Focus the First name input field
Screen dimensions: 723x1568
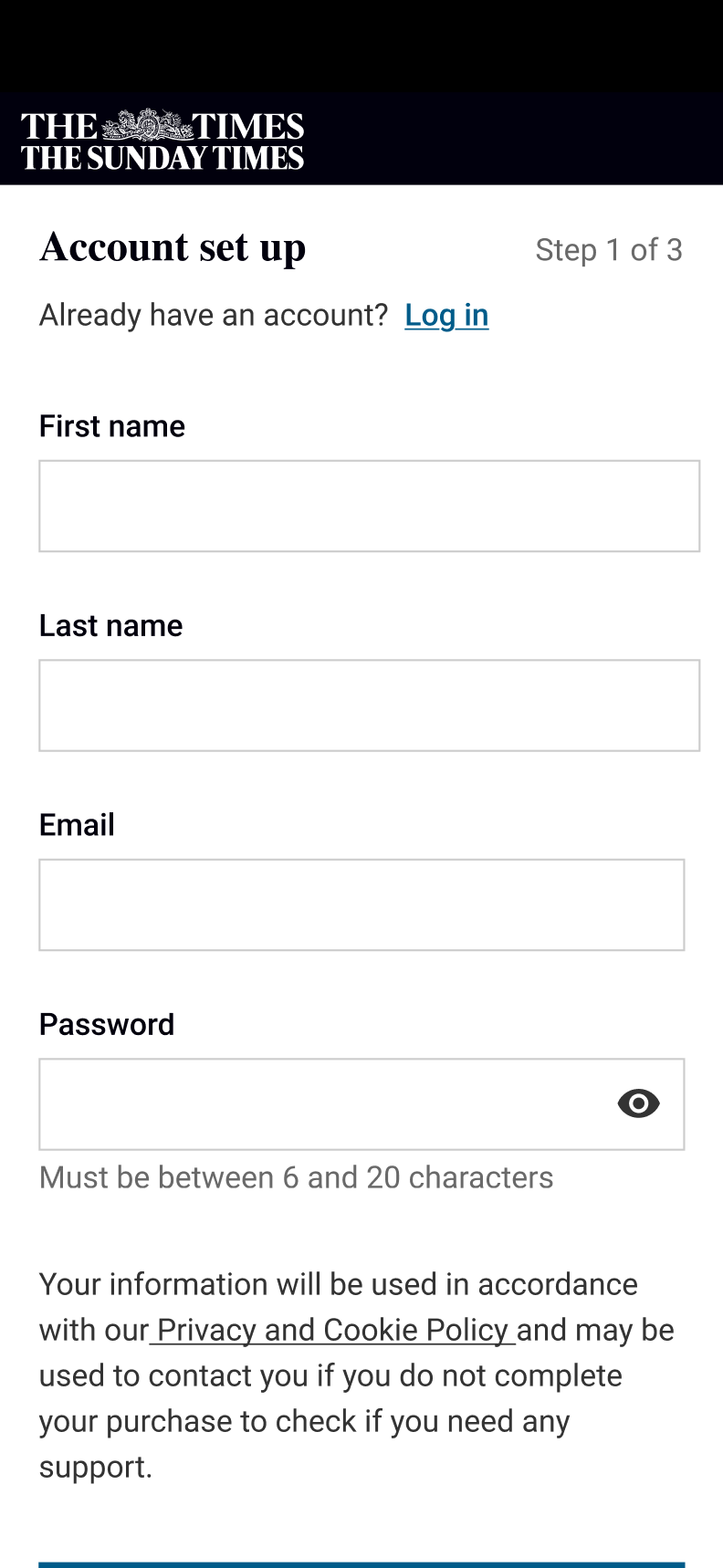coord(369,506)
